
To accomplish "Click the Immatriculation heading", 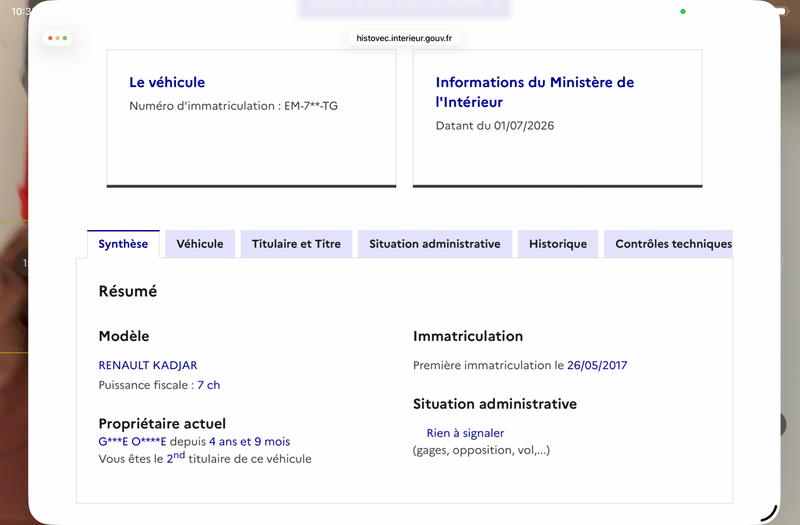I will pos(468,336).
